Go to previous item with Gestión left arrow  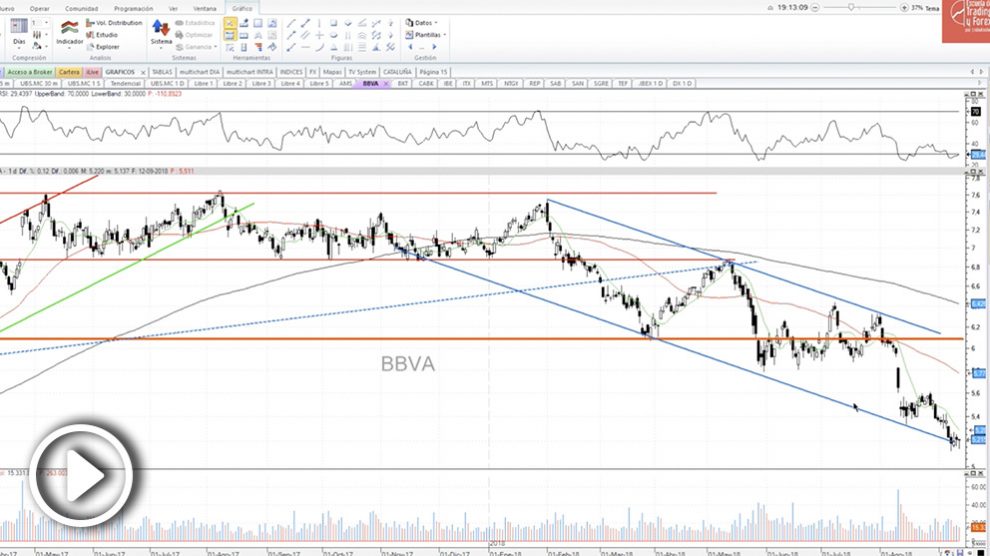pos(410,47)
